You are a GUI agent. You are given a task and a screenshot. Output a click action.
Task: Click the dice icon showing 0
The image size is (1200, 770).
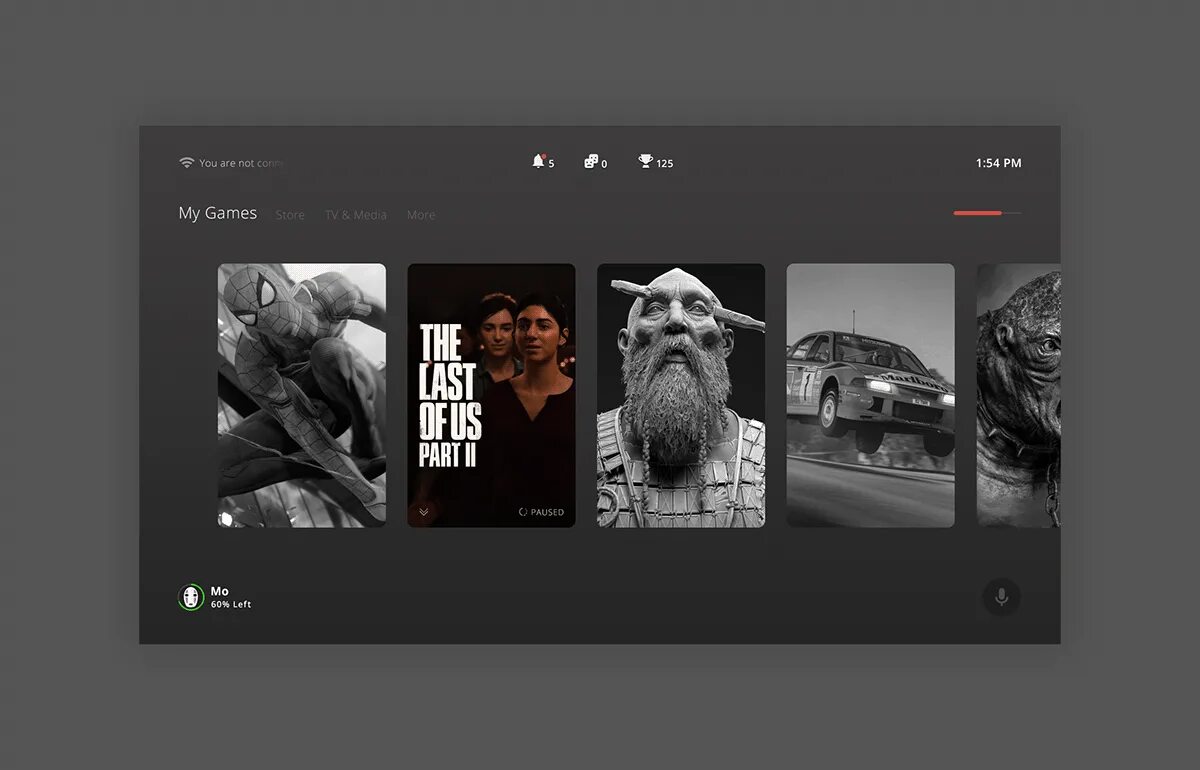[590, 161]
